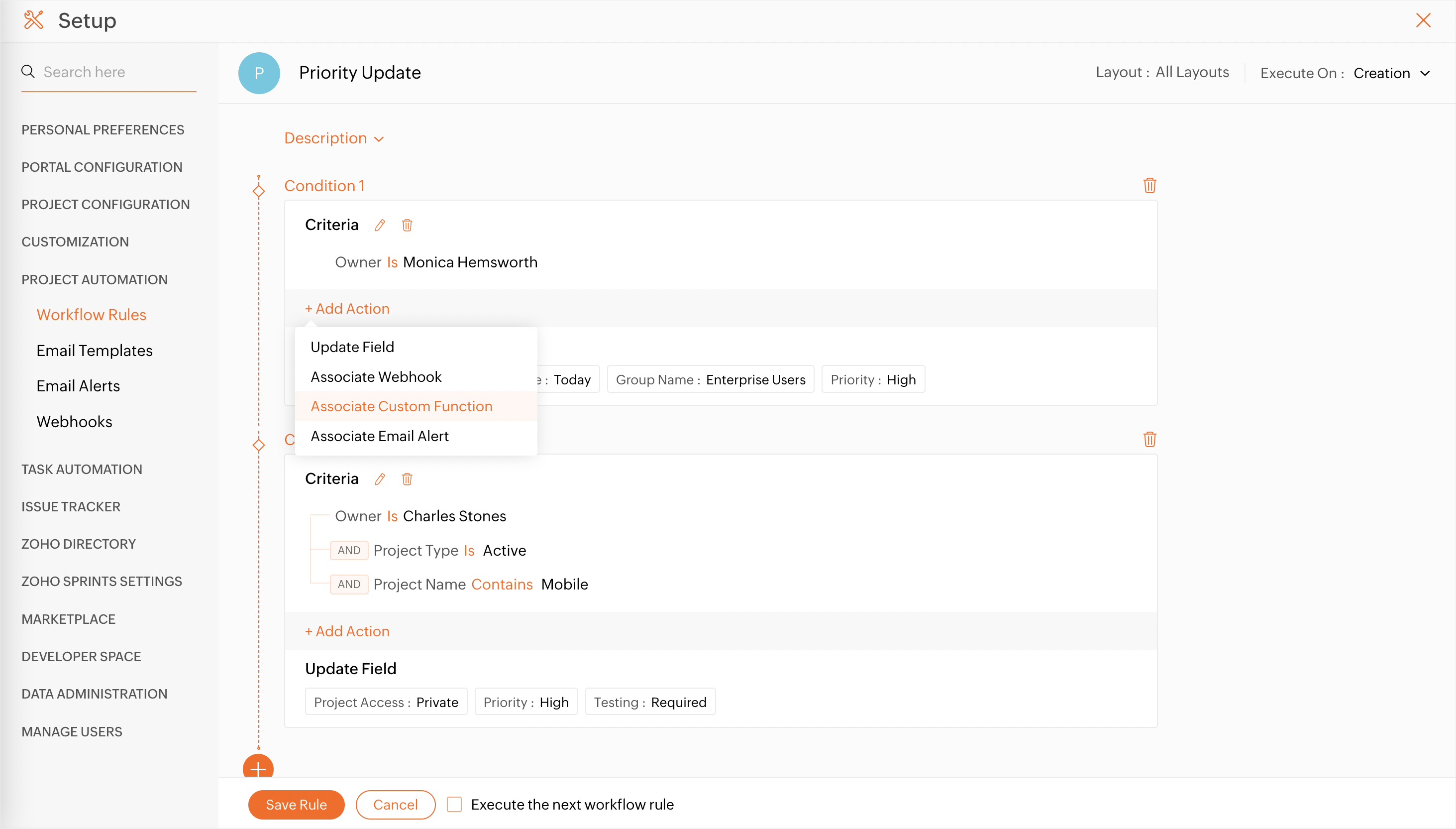Viewport: 1456px width, 829px height.
Task: Click the Condition 1 heading
Action: click(324, 186)
